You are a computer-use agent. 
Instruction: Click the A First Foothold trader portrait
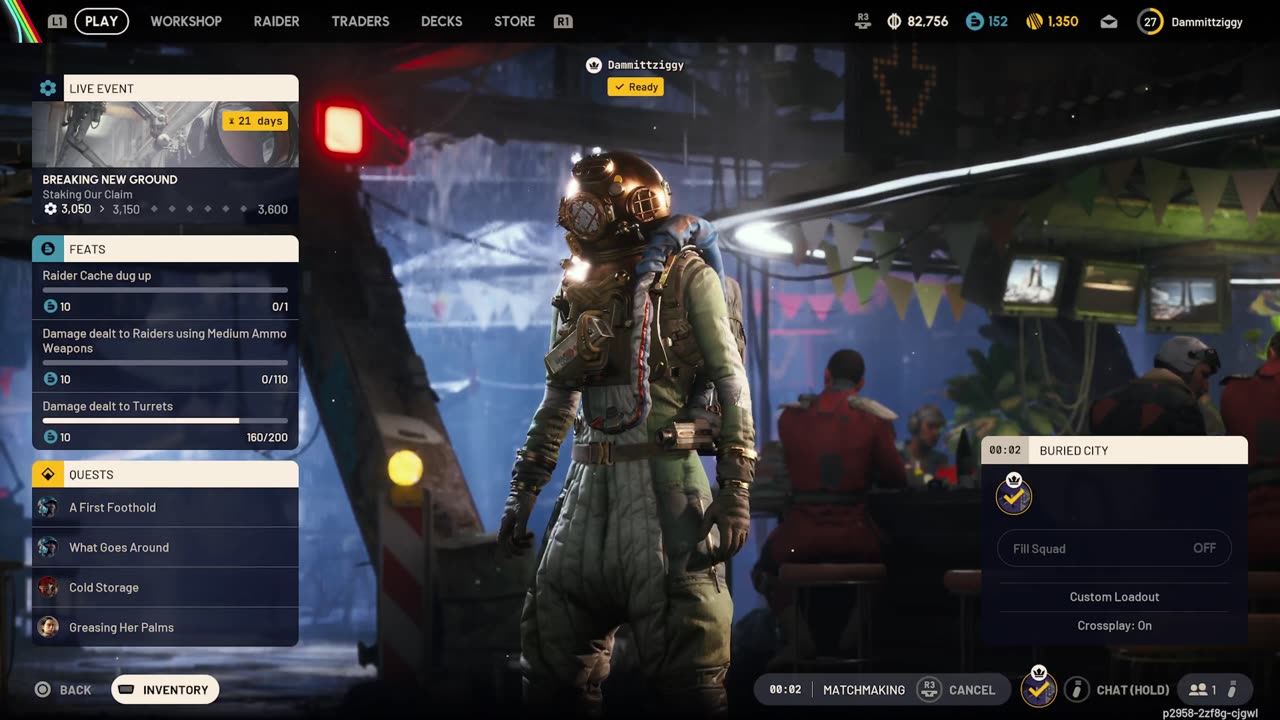click(x=48, y=507)
